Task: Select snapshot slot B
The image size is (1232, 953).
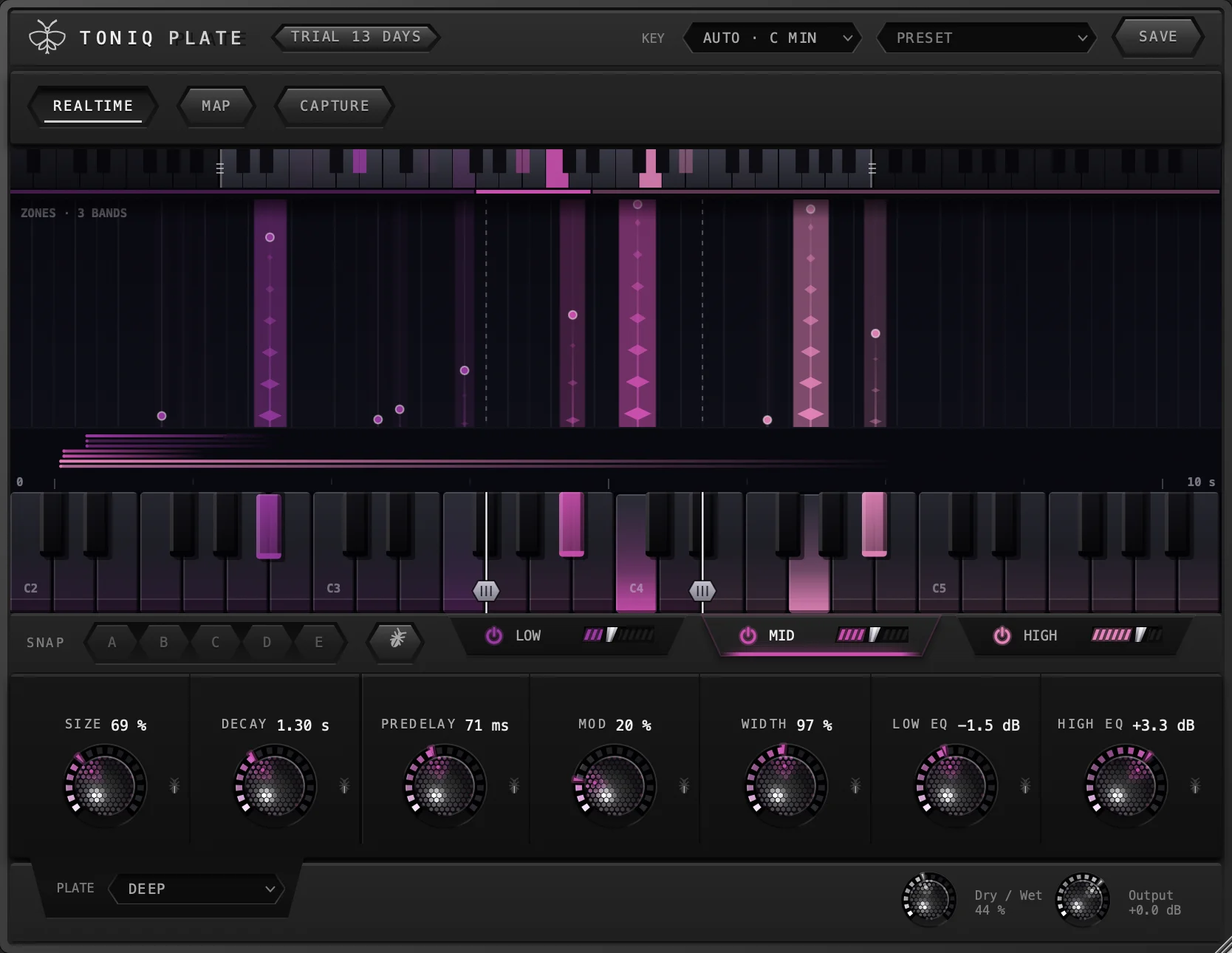Action: [164, 642]
